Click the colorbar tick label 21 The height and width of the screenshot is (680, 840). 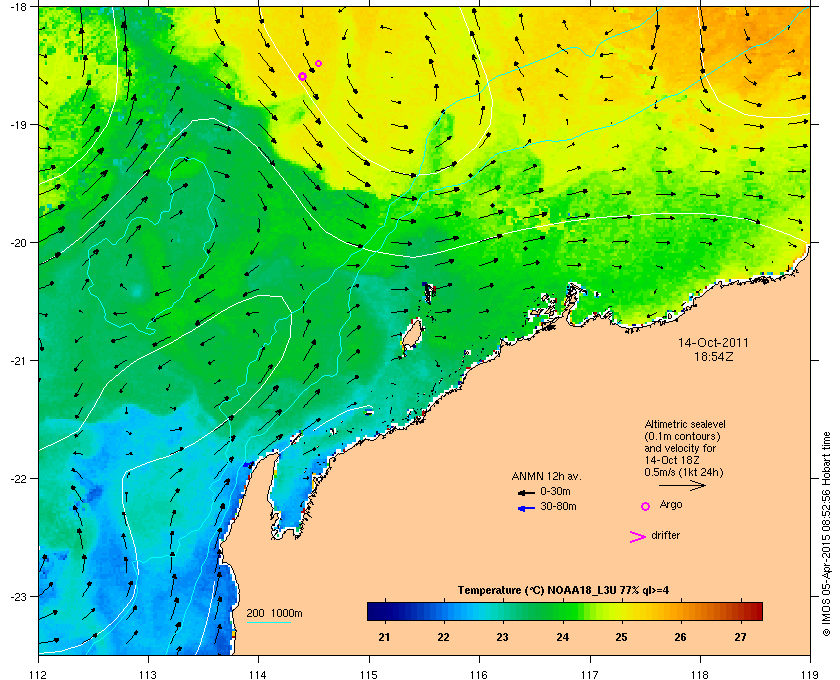point(384,637)
